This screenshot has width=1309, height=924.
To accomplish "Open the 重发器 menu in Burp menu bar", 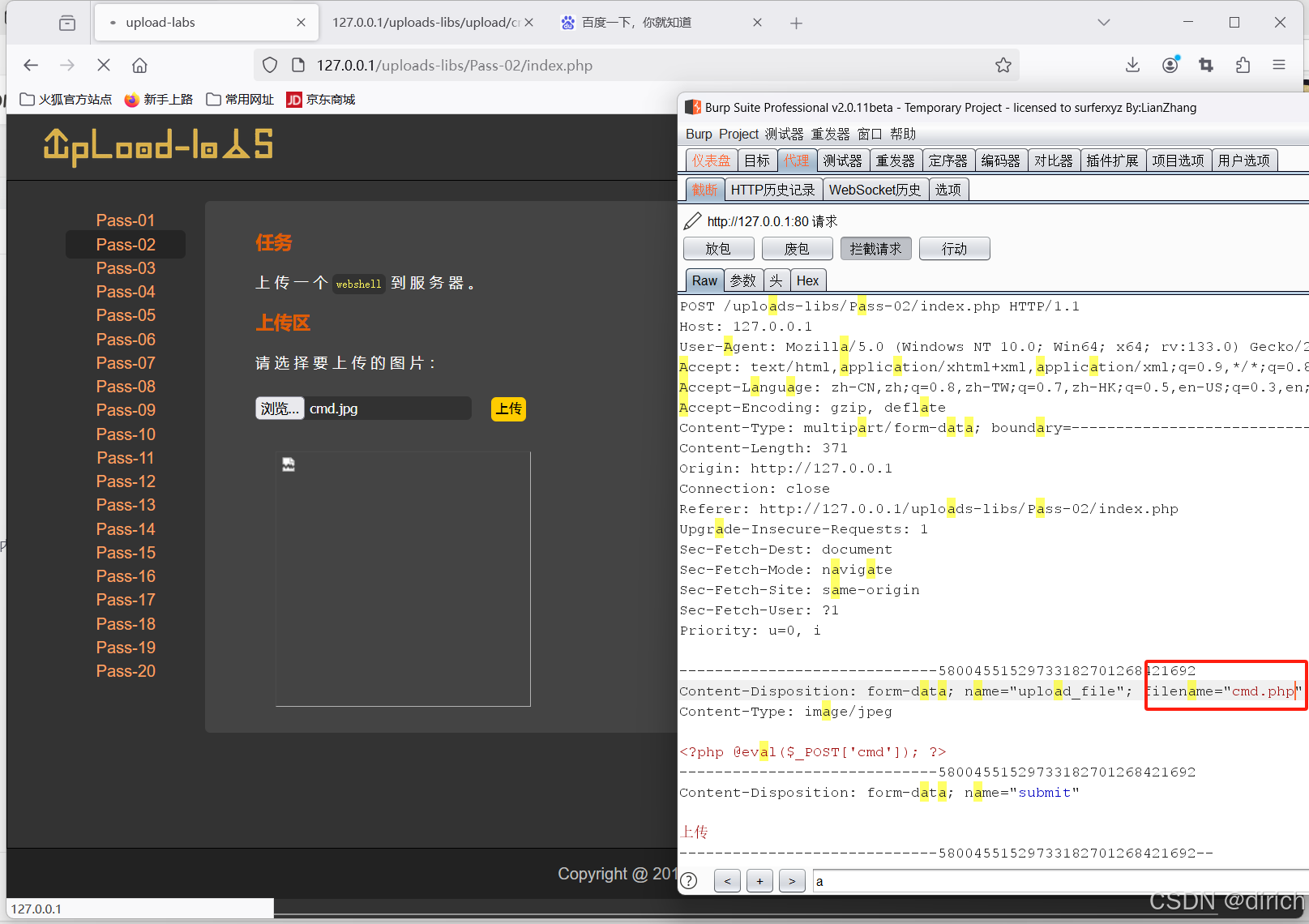I will [x=830, y=134].
